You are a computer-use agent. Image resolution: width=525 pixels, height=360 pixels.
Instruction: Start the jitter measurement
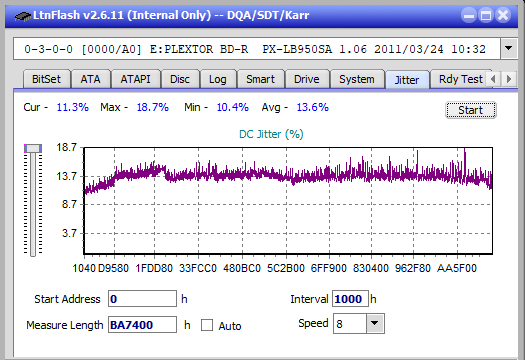point(470,110)
